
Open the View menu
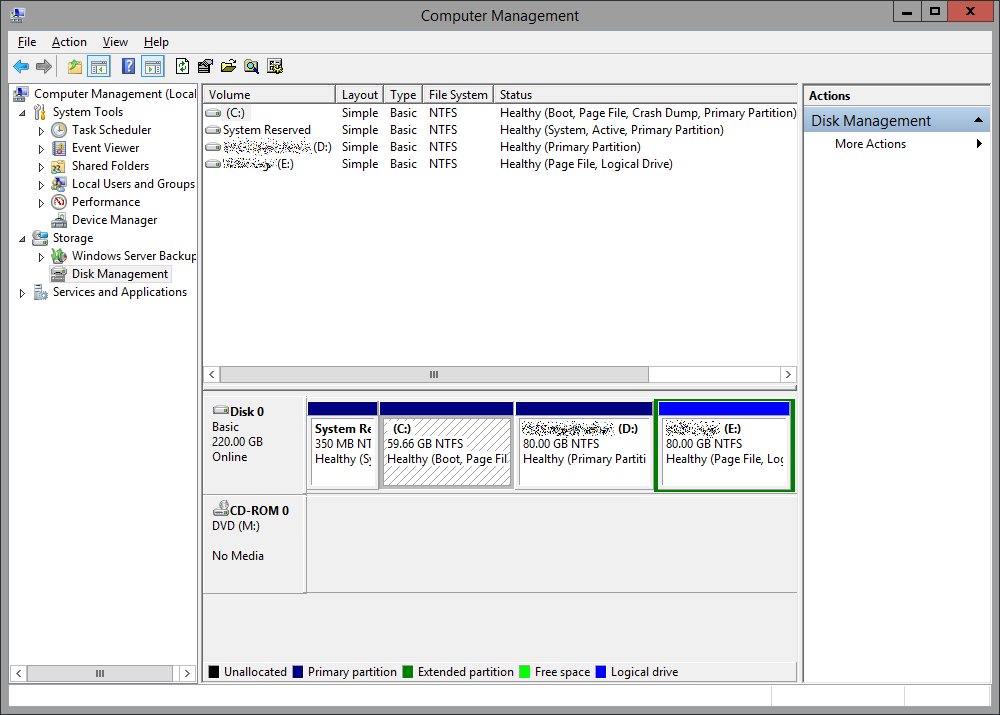[115, 42]
